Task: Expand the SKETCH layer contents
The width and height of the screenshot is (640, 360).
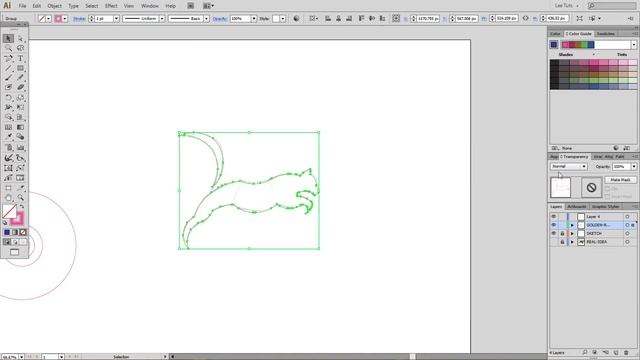Action: point(572,233)
